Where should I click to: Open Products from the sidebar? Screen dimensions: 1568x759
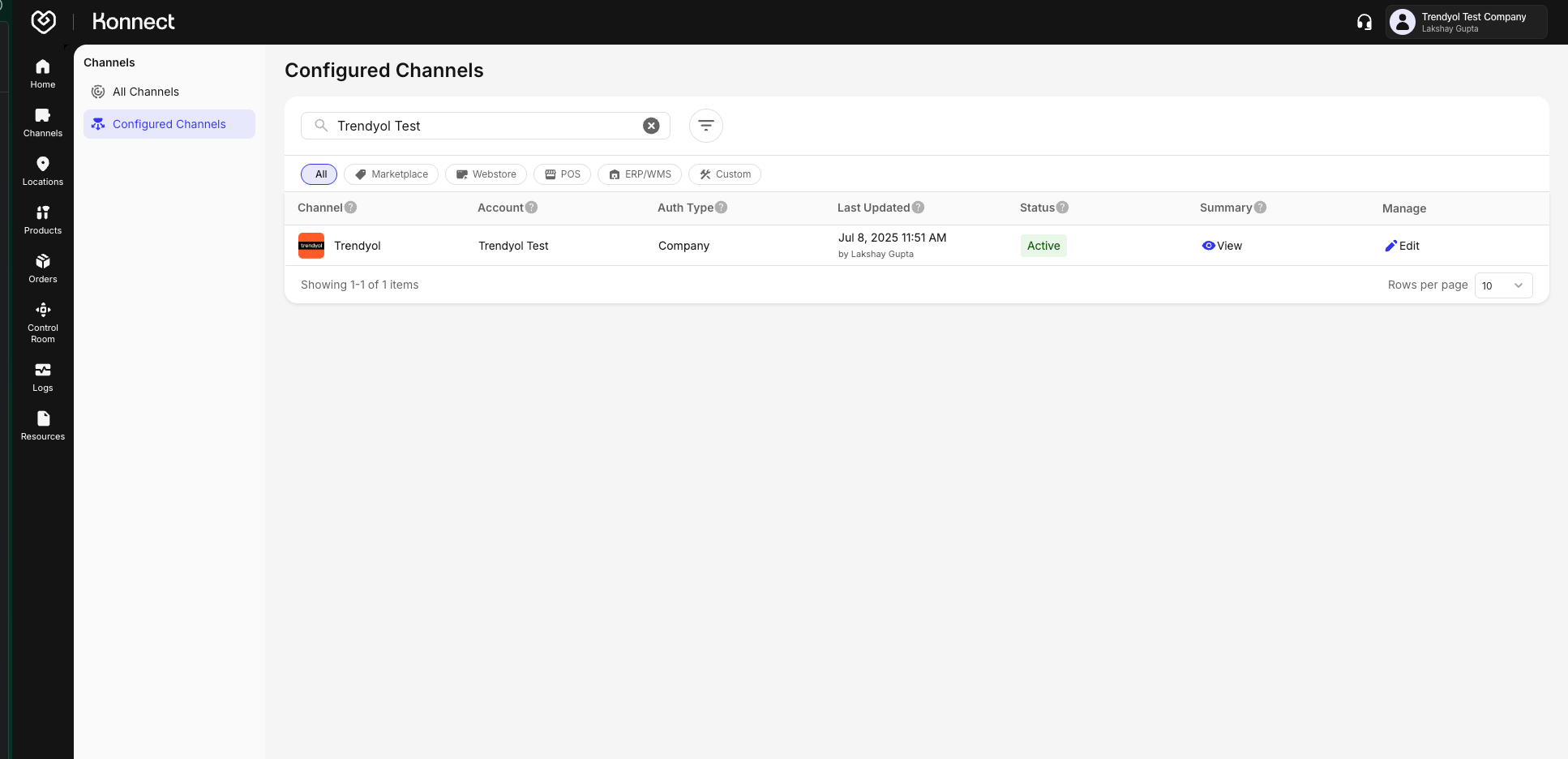[43, 220]
